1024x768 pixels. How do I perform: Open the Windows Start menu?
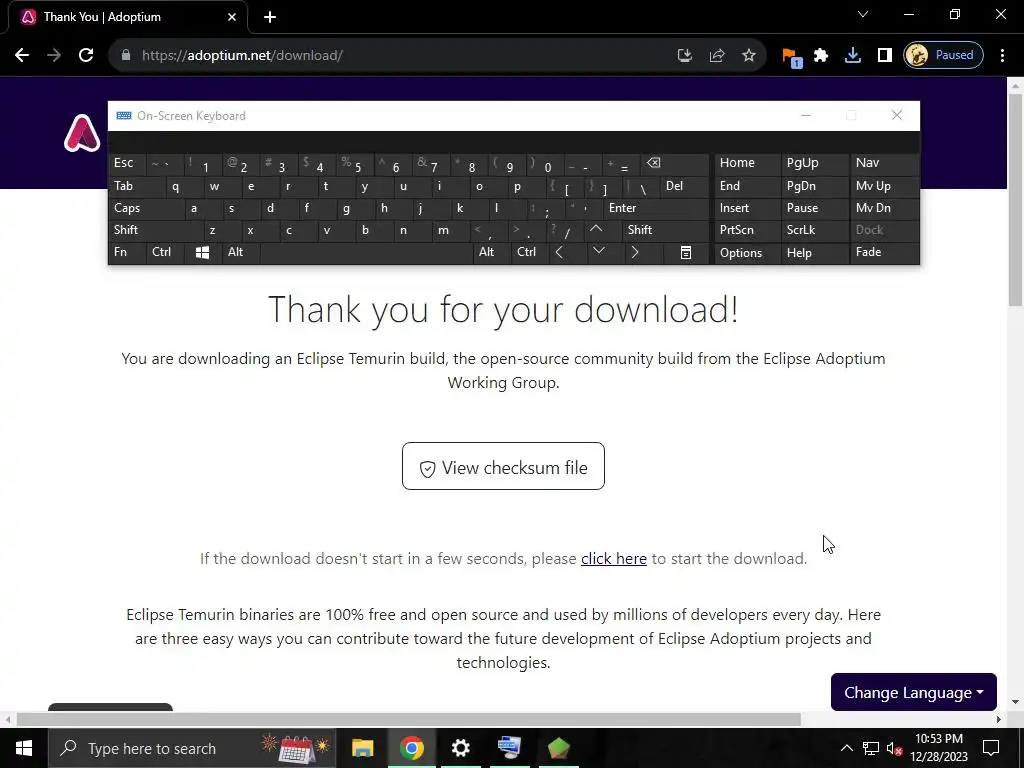(24, 748)
